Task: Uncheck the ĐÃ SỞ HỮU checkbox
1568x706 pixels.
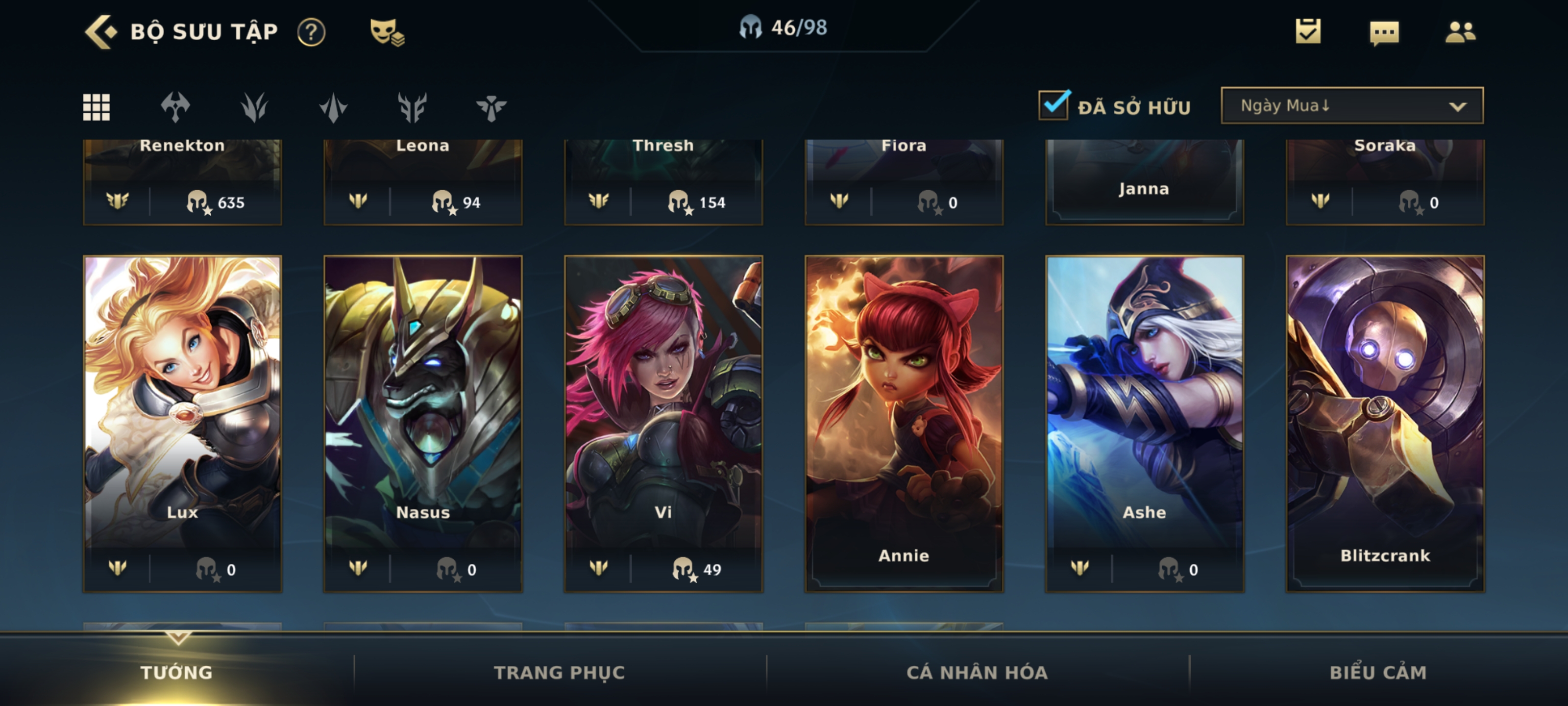Action: point(1054,105)
